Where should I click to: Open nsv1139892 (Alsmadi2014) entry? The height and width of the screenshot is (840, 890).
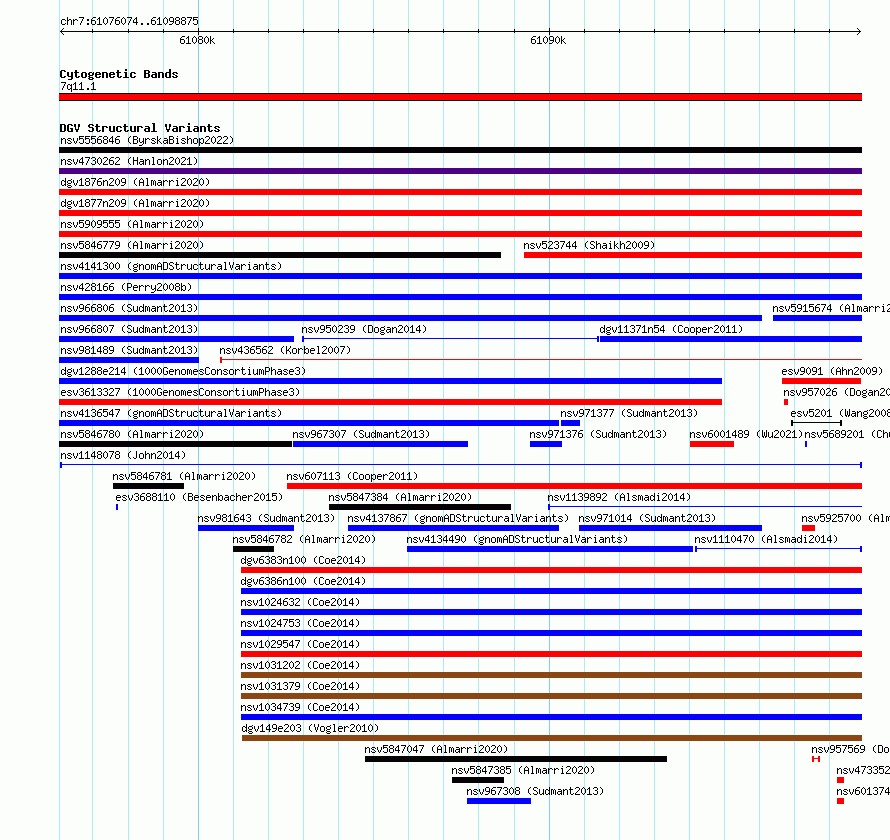click(619, 497)
